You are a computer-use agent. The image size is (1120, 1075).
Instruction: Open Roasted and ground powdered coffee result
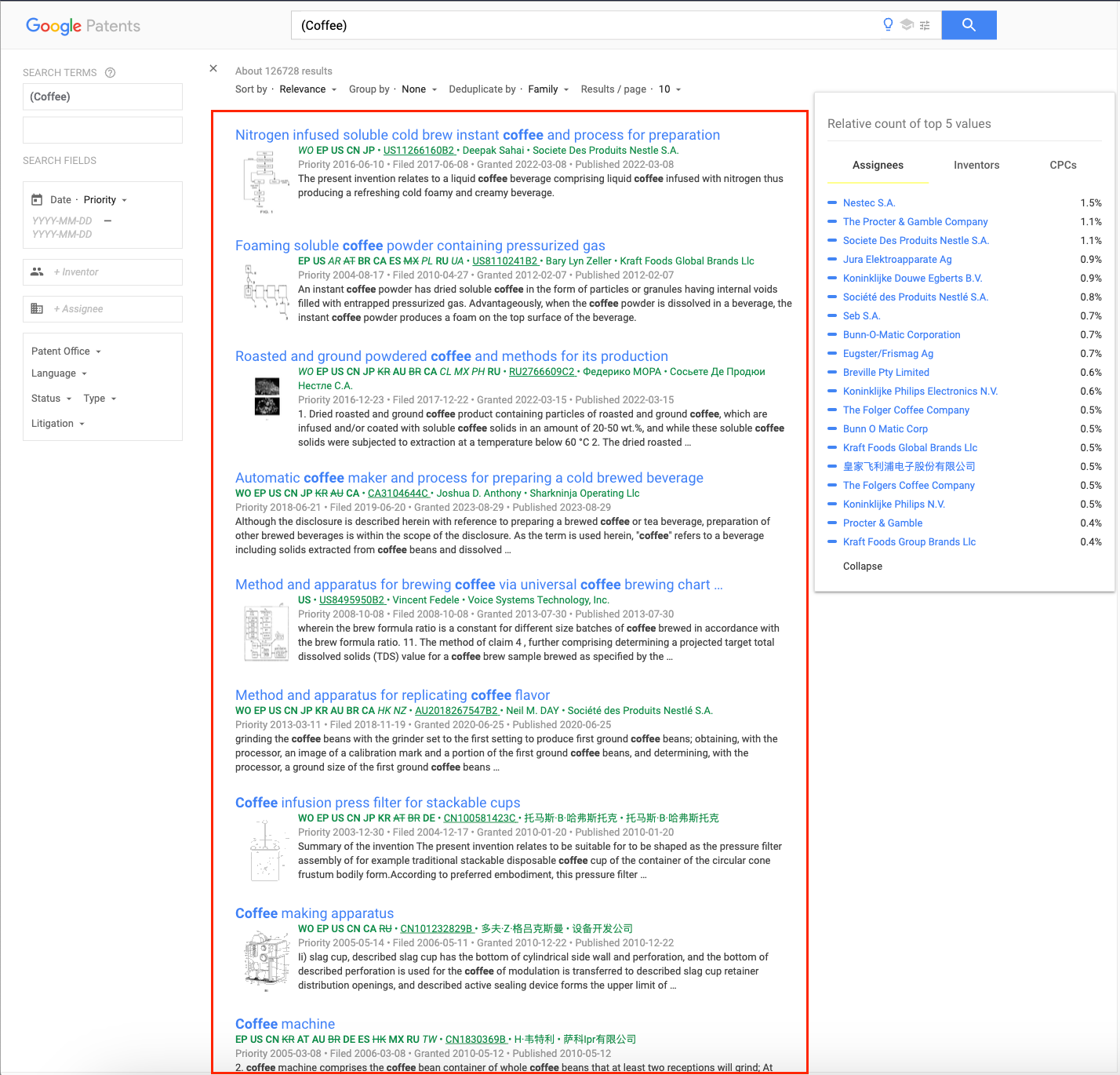coord(452,356)
